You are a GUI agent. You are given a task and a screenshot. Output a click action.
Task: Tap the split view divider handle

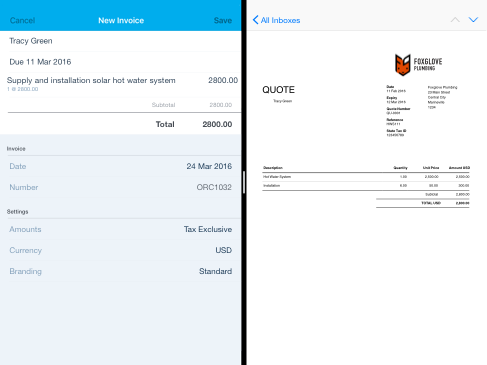click(244, 182)
